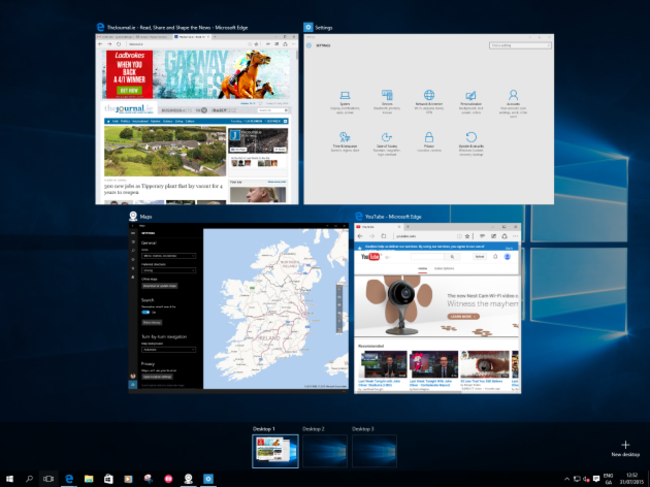Click the YouTube notifications bell
This screenshot has width=650, height=487.
(495, 257)
